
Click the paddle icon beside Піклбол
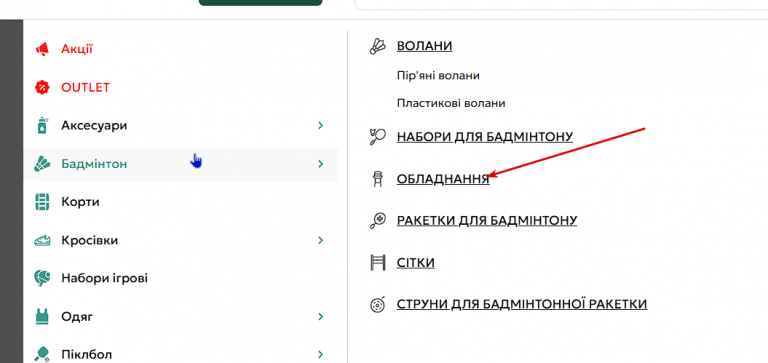42,354
